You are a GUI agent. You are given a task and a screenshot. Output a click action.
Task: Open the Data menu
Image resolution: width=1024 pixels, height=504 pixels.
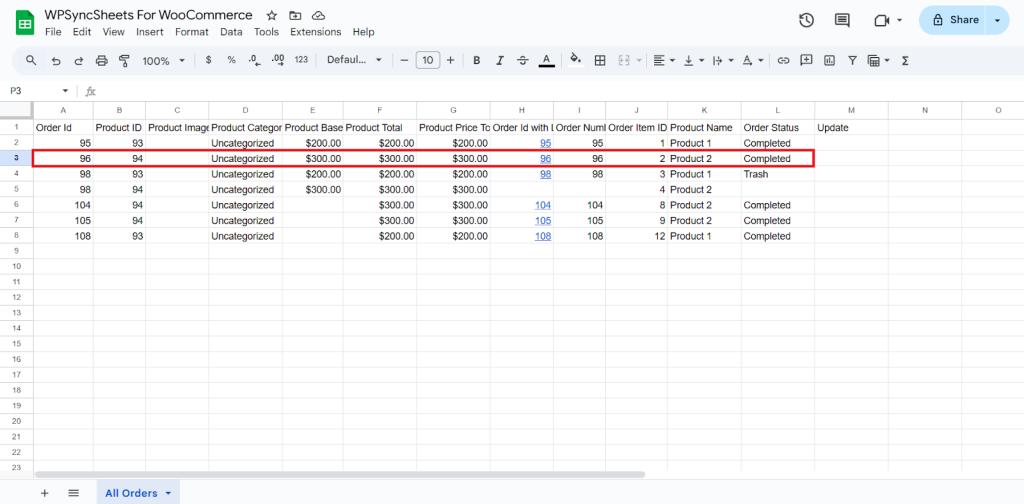coord(231,32)
